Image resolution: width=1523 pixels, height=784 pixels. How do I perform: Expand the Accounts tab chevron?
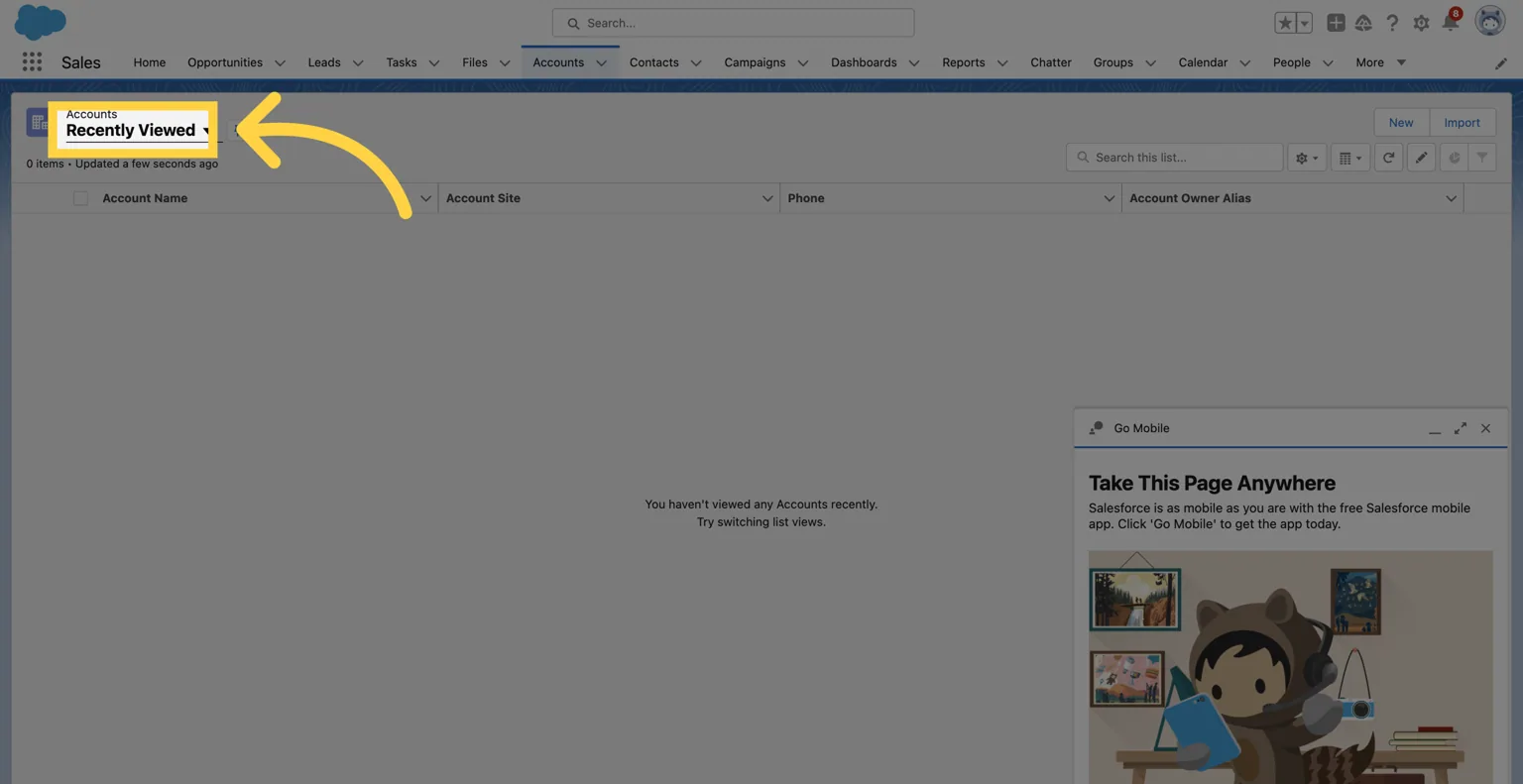(601, 62)
